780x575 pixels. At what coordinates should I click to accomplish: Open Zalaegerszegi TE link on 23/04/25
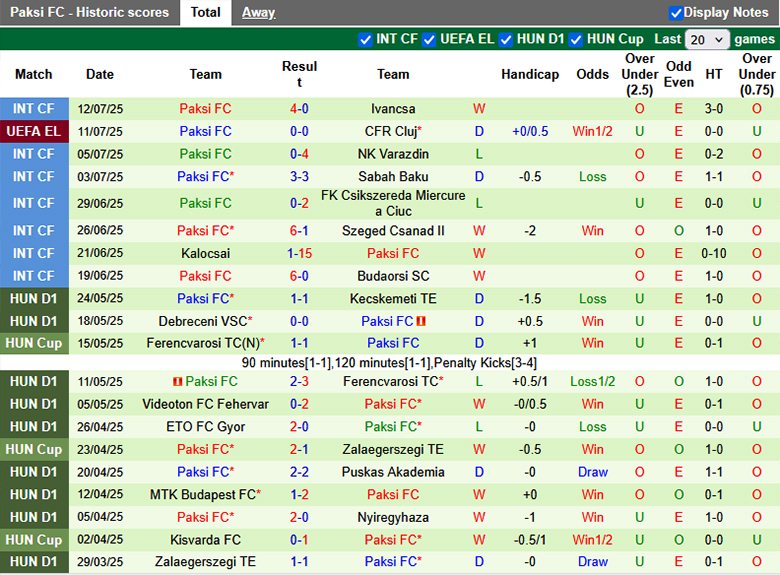tap(393, 449)
